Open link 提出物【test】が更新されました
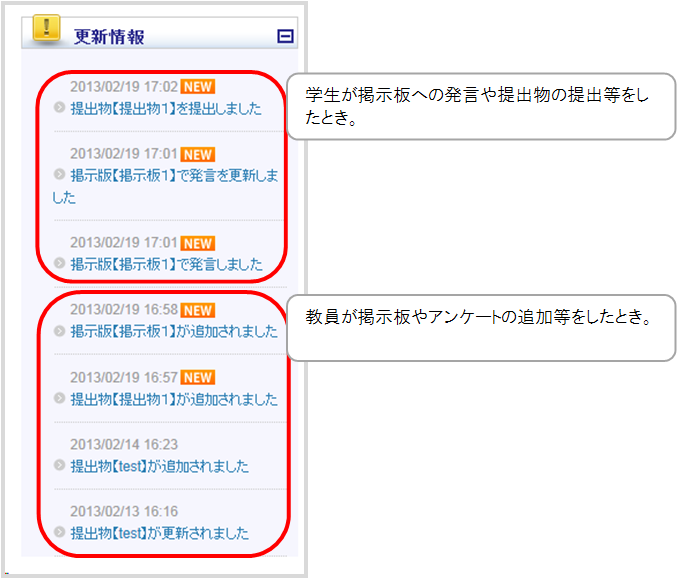 point(159,533)
